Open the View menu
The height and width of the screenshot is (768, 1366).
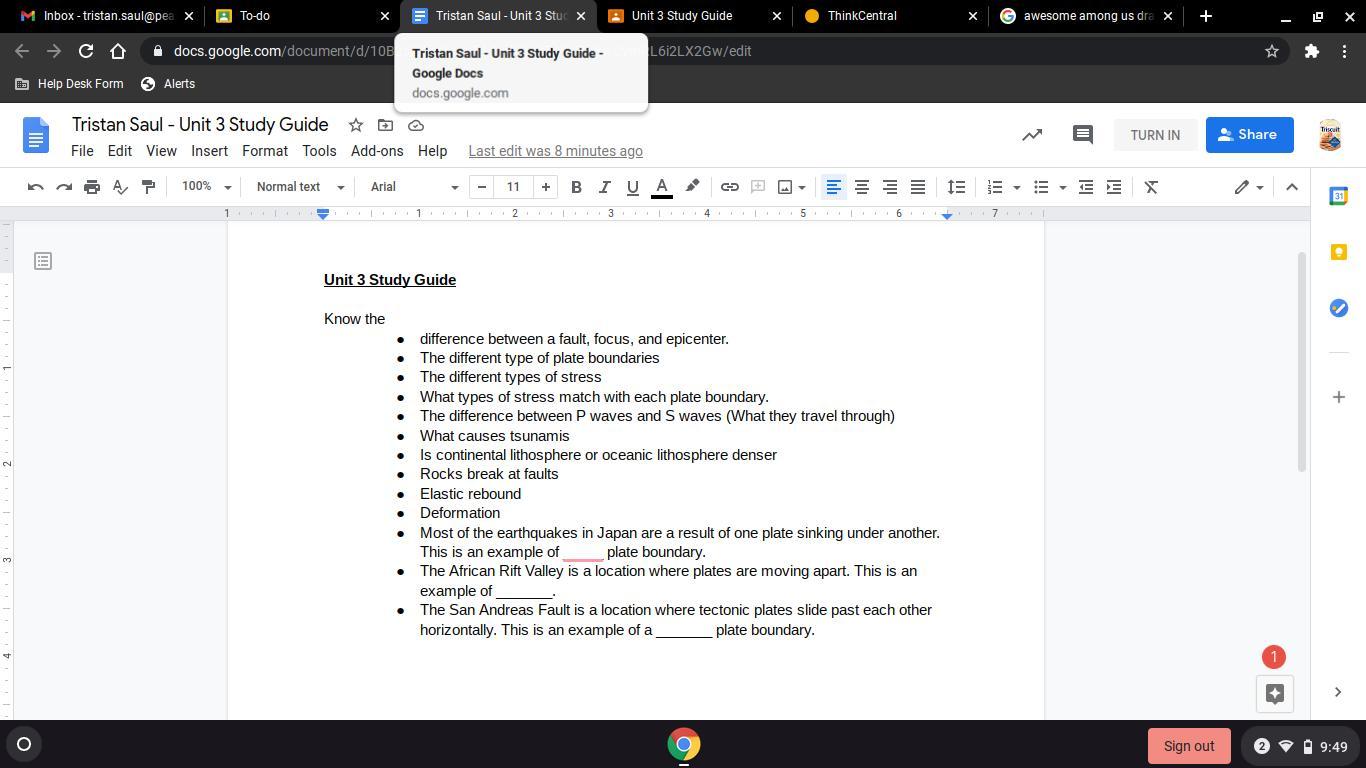pos(161,151)
